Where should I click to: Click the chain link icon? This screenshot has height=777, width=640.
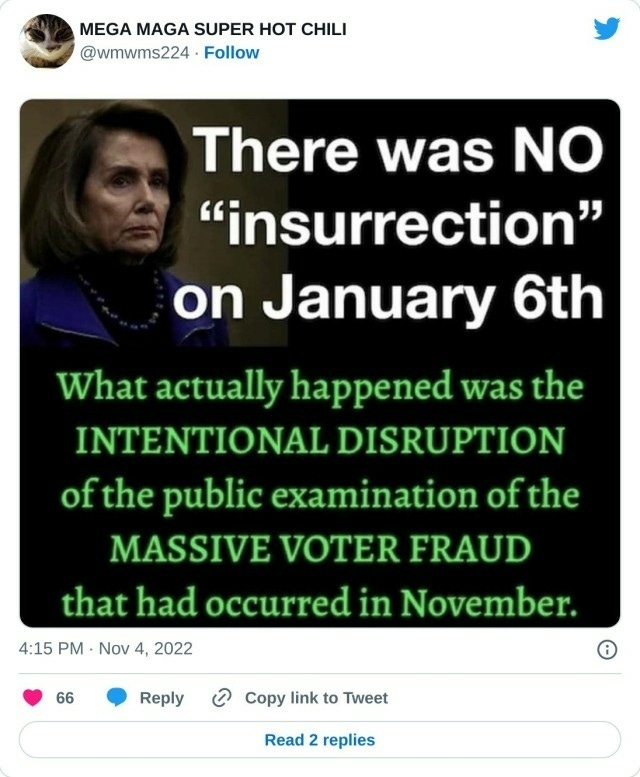point(221,698)
